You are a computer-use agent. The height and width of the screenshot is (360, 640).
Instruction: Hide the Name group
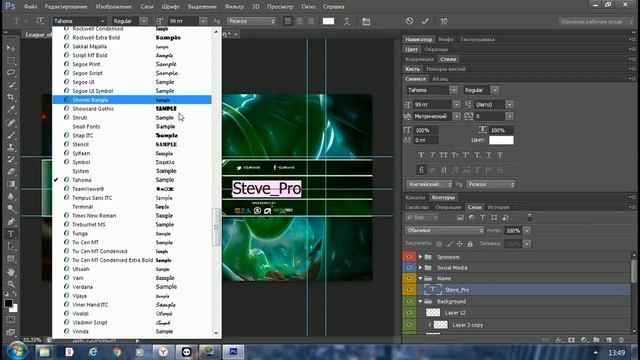point(409,278)
